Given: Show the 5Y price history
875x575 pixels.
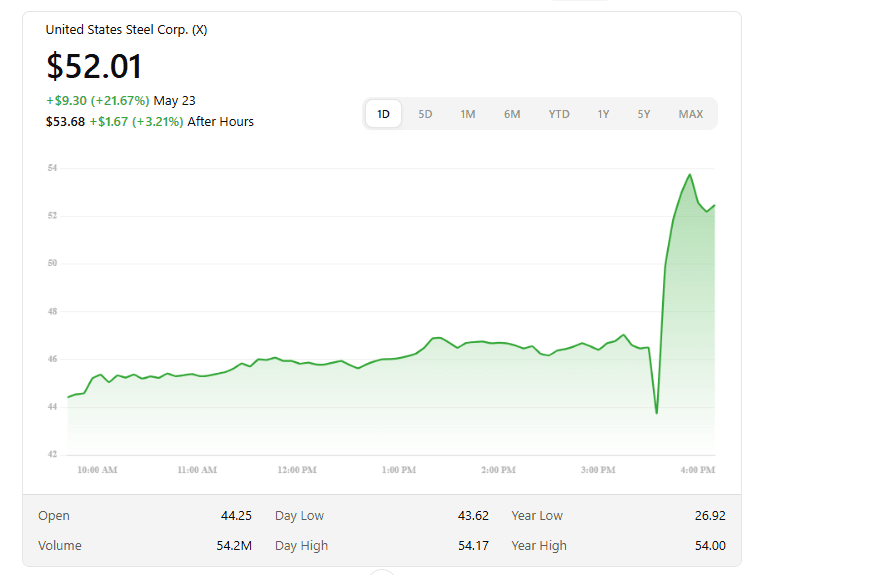Looking at the screenshot, I should click(644, 114).
